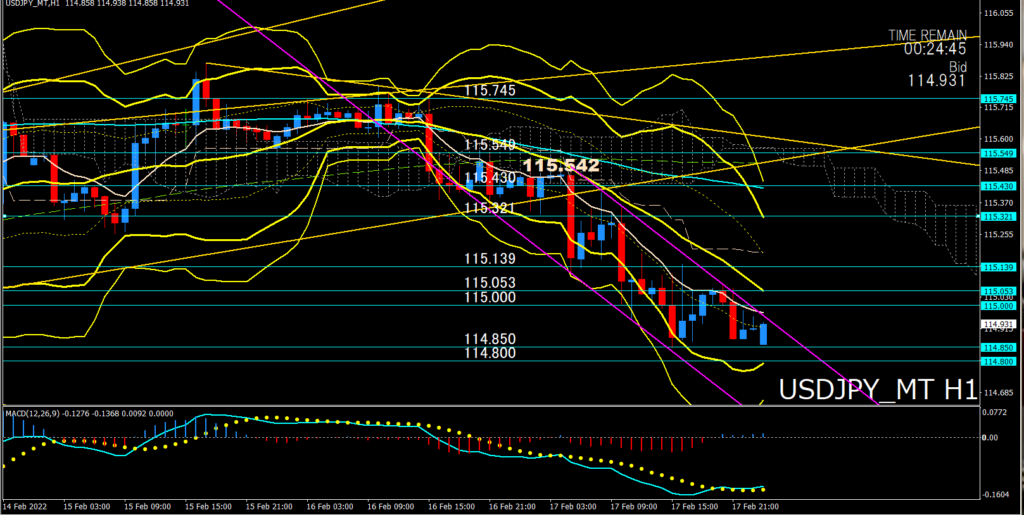The image size is (1024, 515).
Task: Click the 115.600 price axis tick
Action: click(998, 139)
